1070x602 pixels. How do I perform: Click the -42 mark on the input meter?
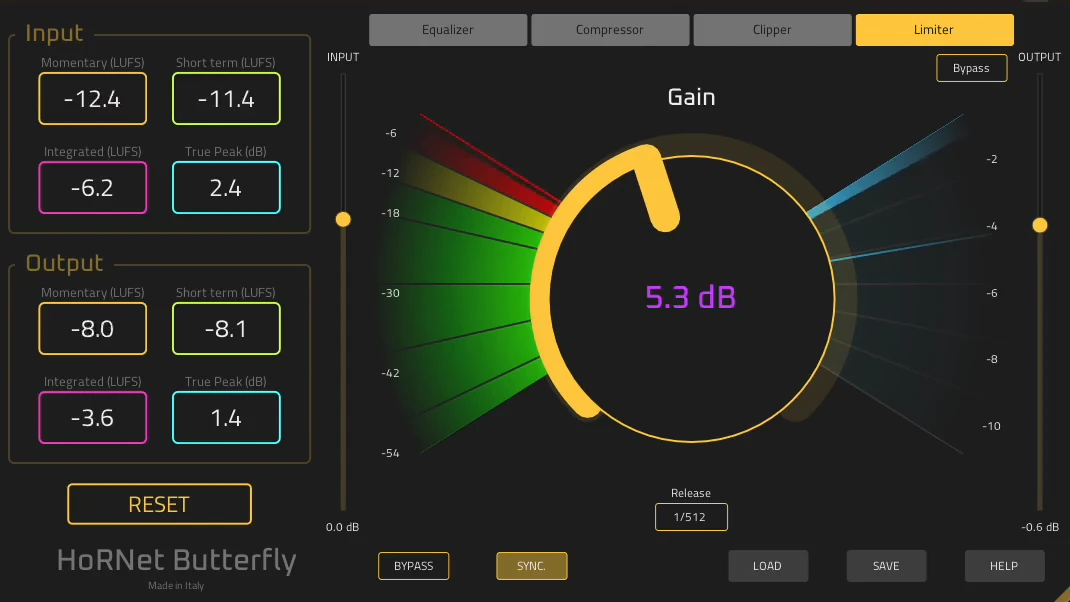pos(390,373)
